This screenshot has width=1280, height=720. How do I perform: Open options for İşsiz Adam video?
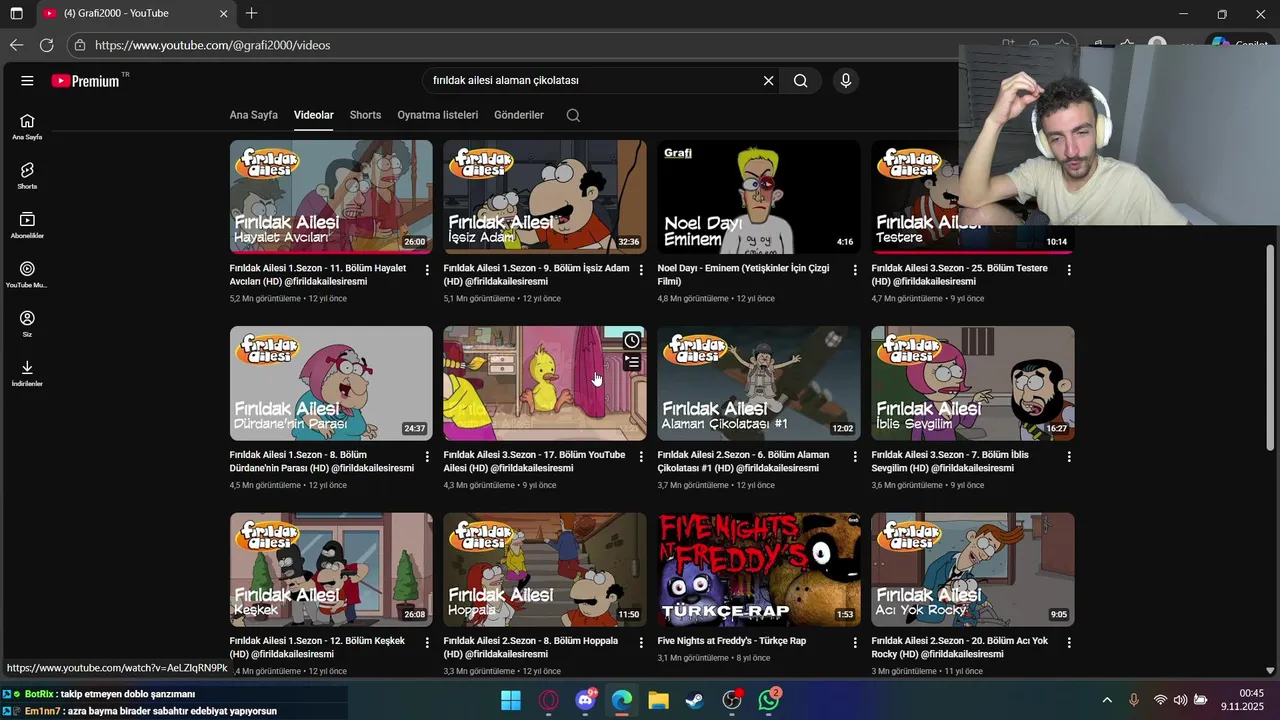click(x=641, y=270)
